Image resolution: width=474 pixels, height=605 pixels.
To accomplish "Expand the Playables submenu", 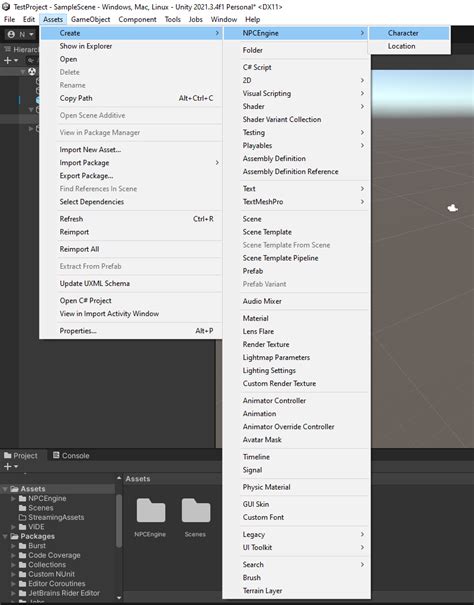I will point(296,145).
